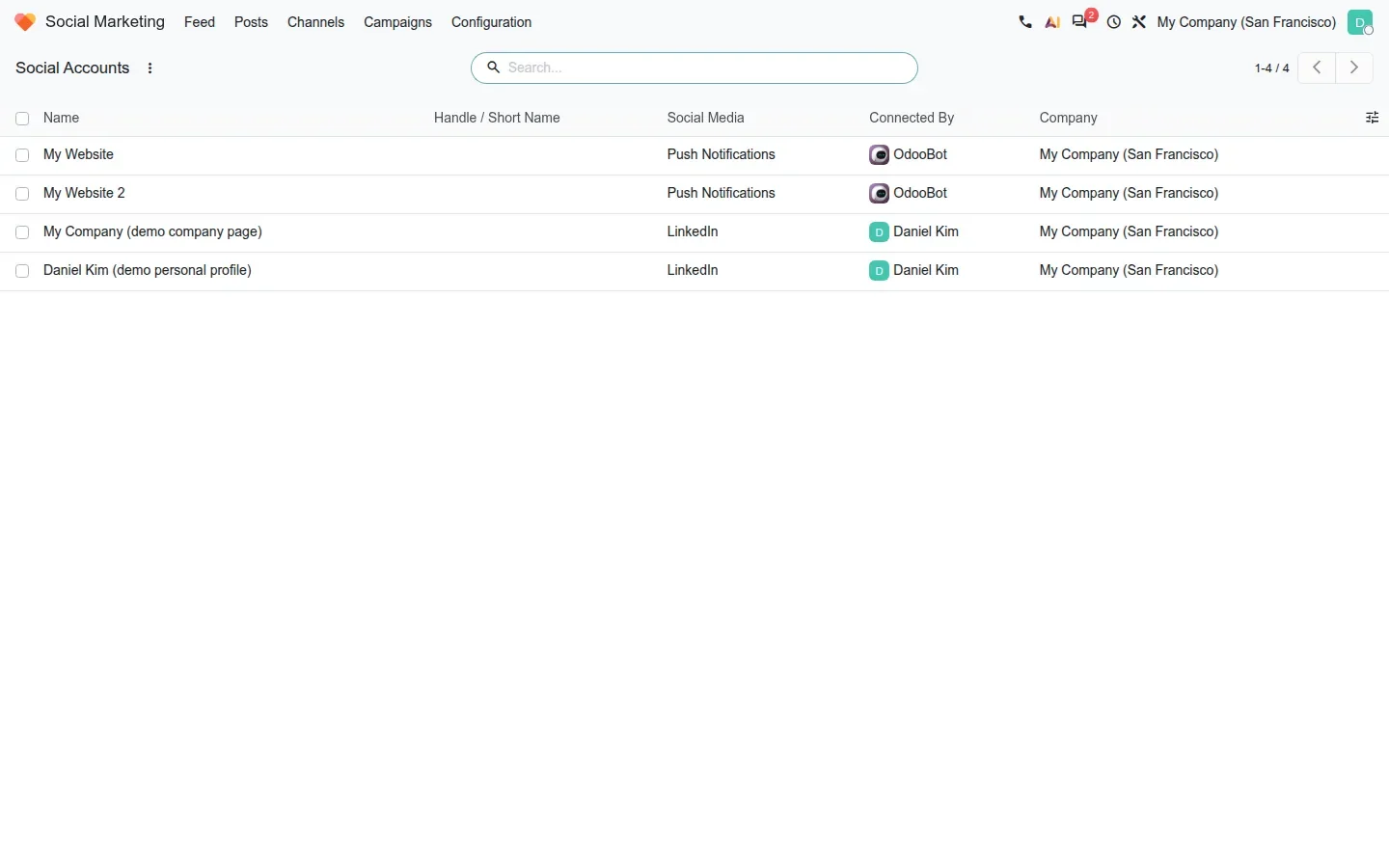Screen dimensions: 1389x868
Task: Click company cell in demo company page row
Action: pyautogui.click(x=1129, y=231)
